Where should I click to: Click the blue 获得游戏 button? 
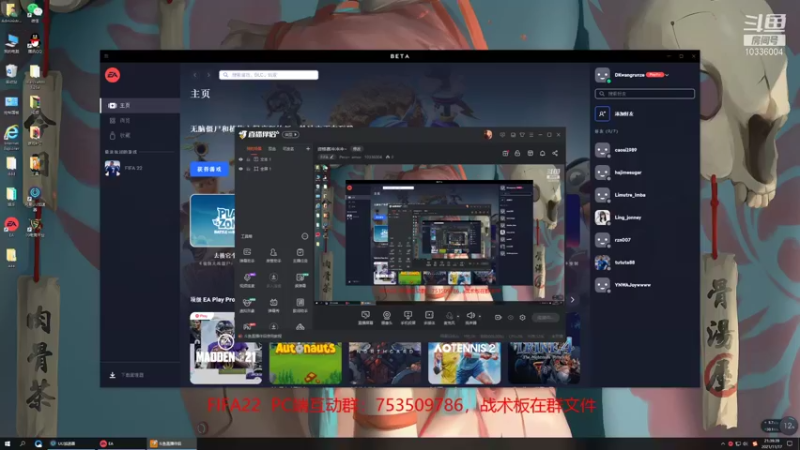[209, 169]
